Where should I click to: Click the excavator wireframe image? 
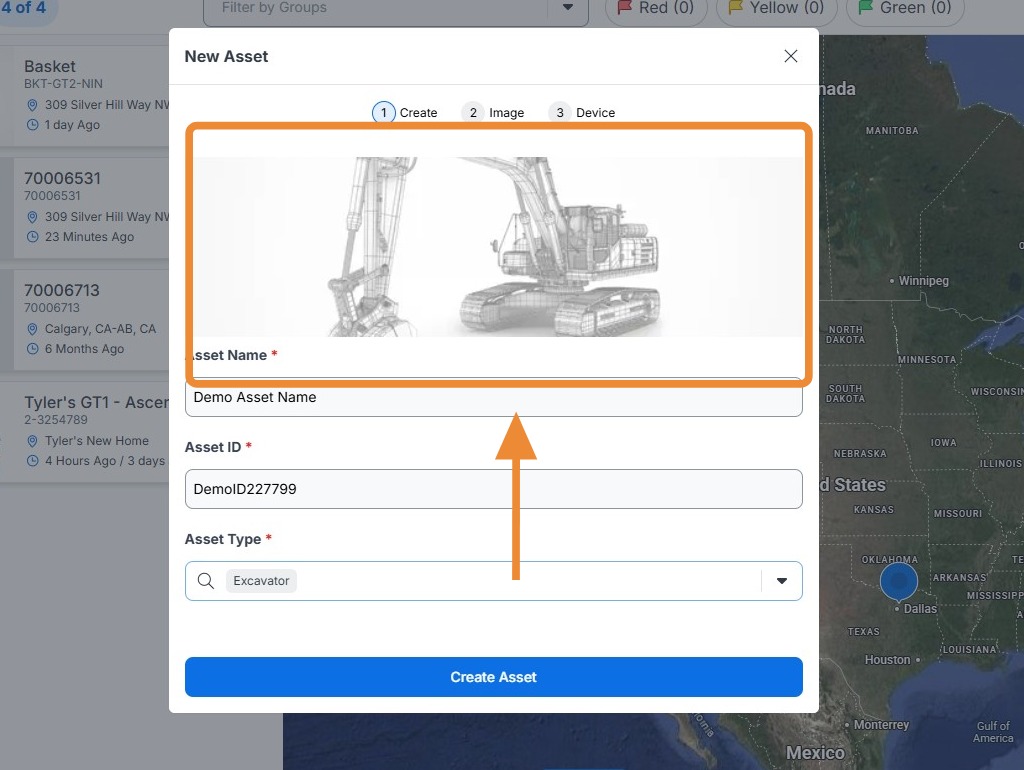click(x=498, y=246)
